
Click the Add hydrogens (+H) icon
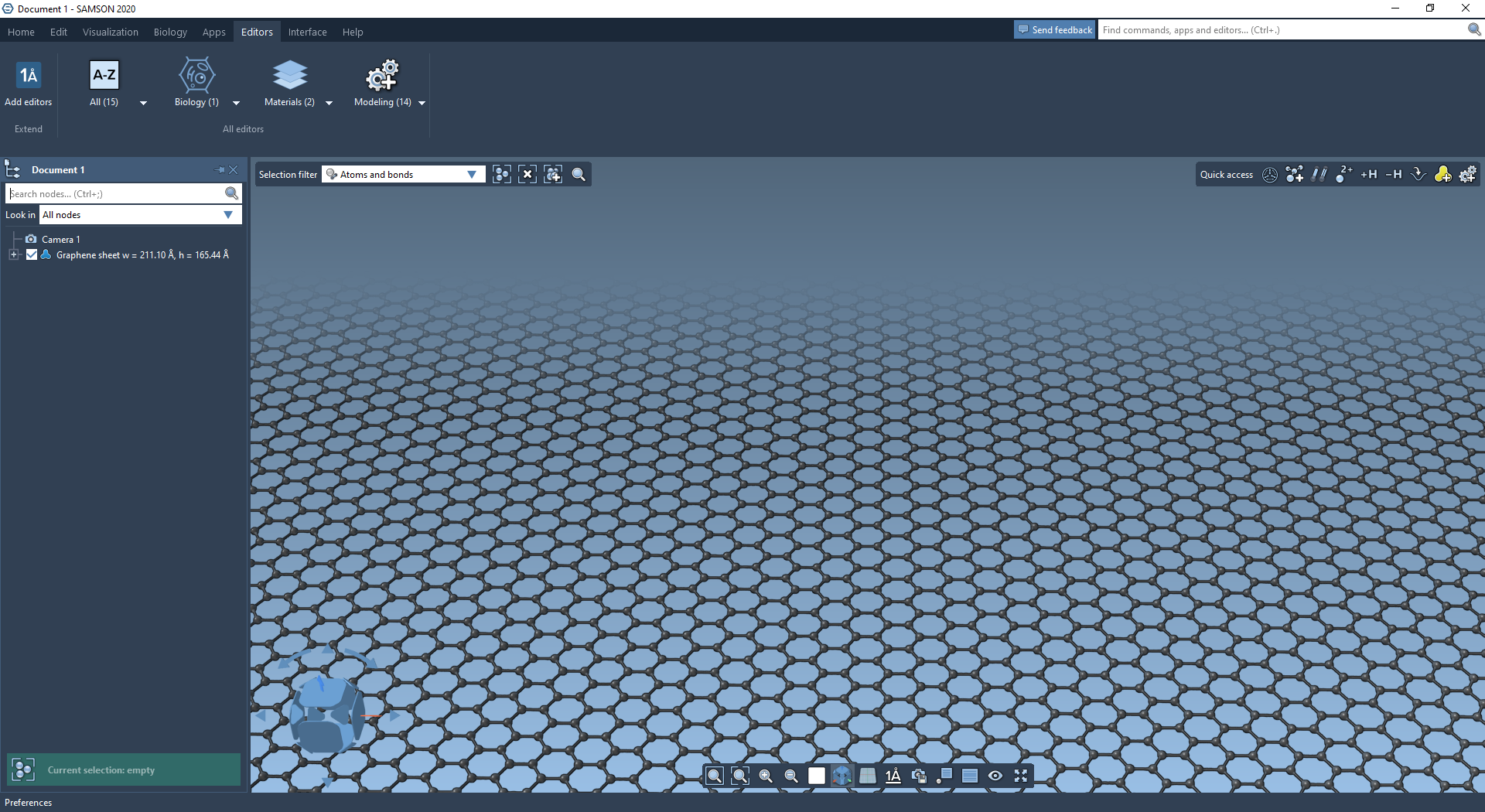click(1368, 175)
